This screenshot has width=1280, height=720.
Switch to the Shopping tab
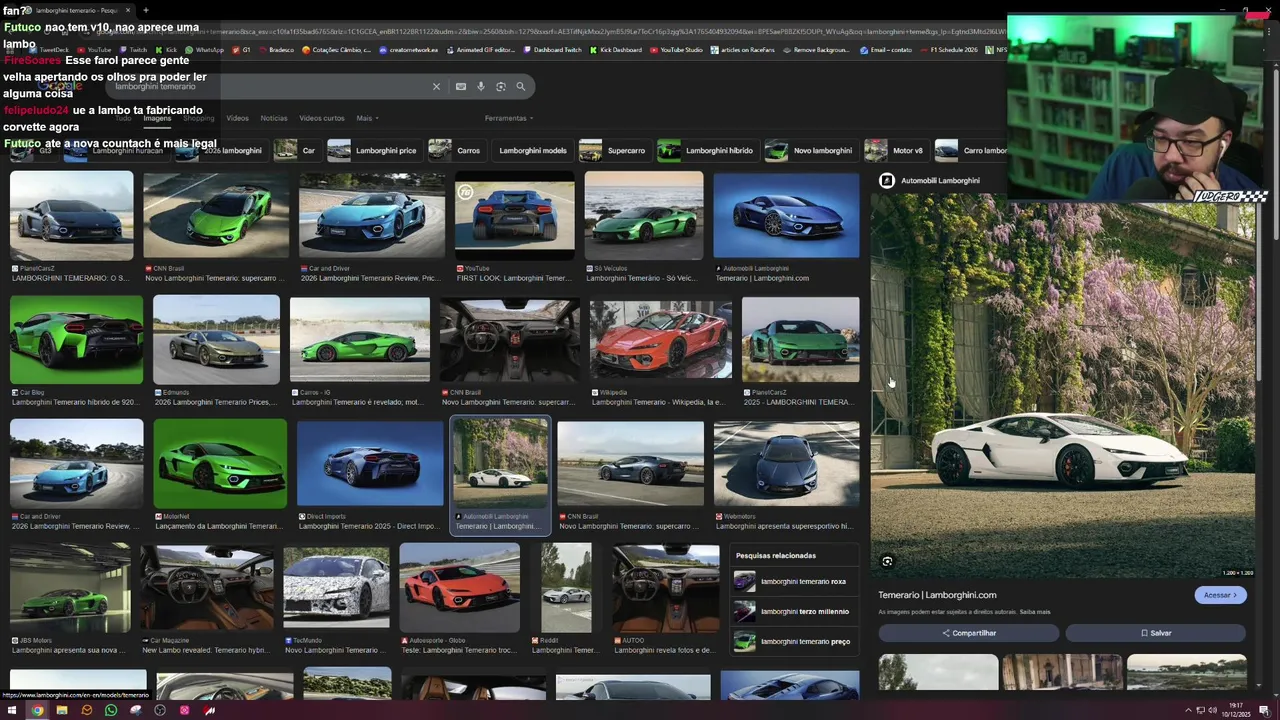click(198, 118)
